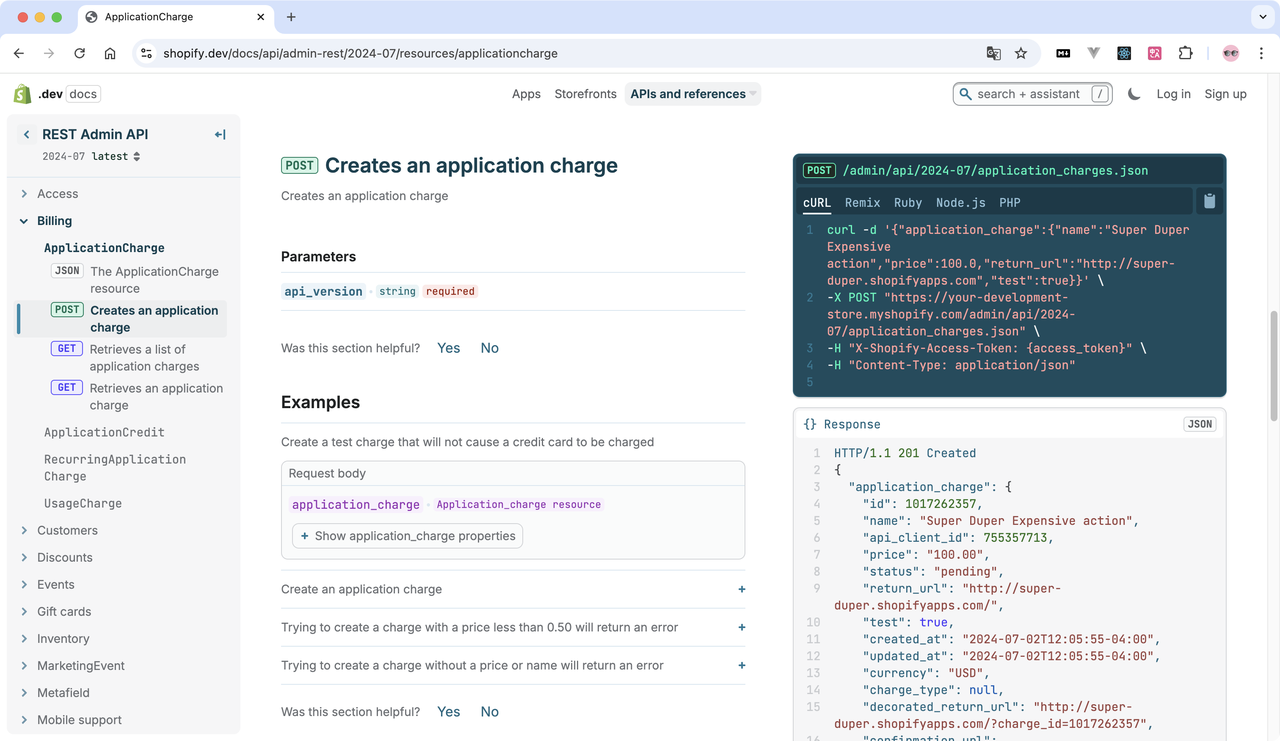Open ApplicationCharge sidebar heading
Viewport: 1280px width, 741px height.
pos(104,248)
